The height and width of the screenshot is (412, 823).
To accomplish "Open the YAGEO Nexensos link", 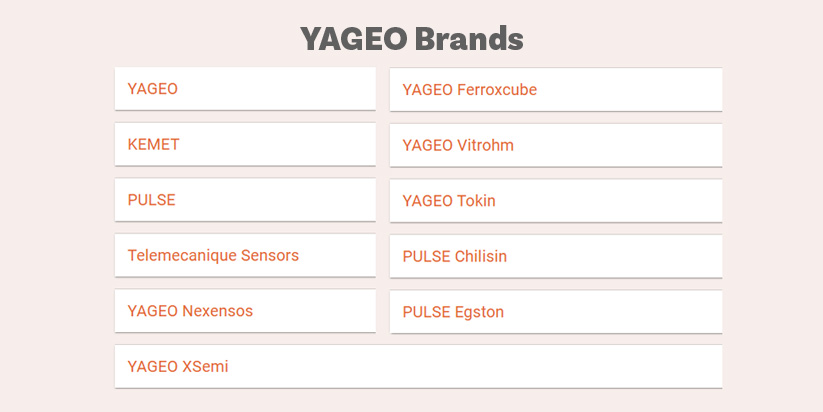I will pos(190,311).
